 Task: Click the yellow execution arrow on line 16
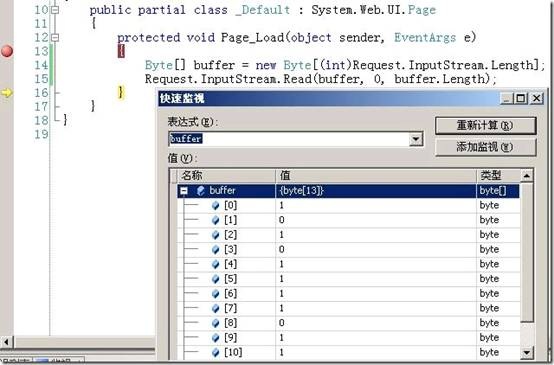tap(7, 93)
